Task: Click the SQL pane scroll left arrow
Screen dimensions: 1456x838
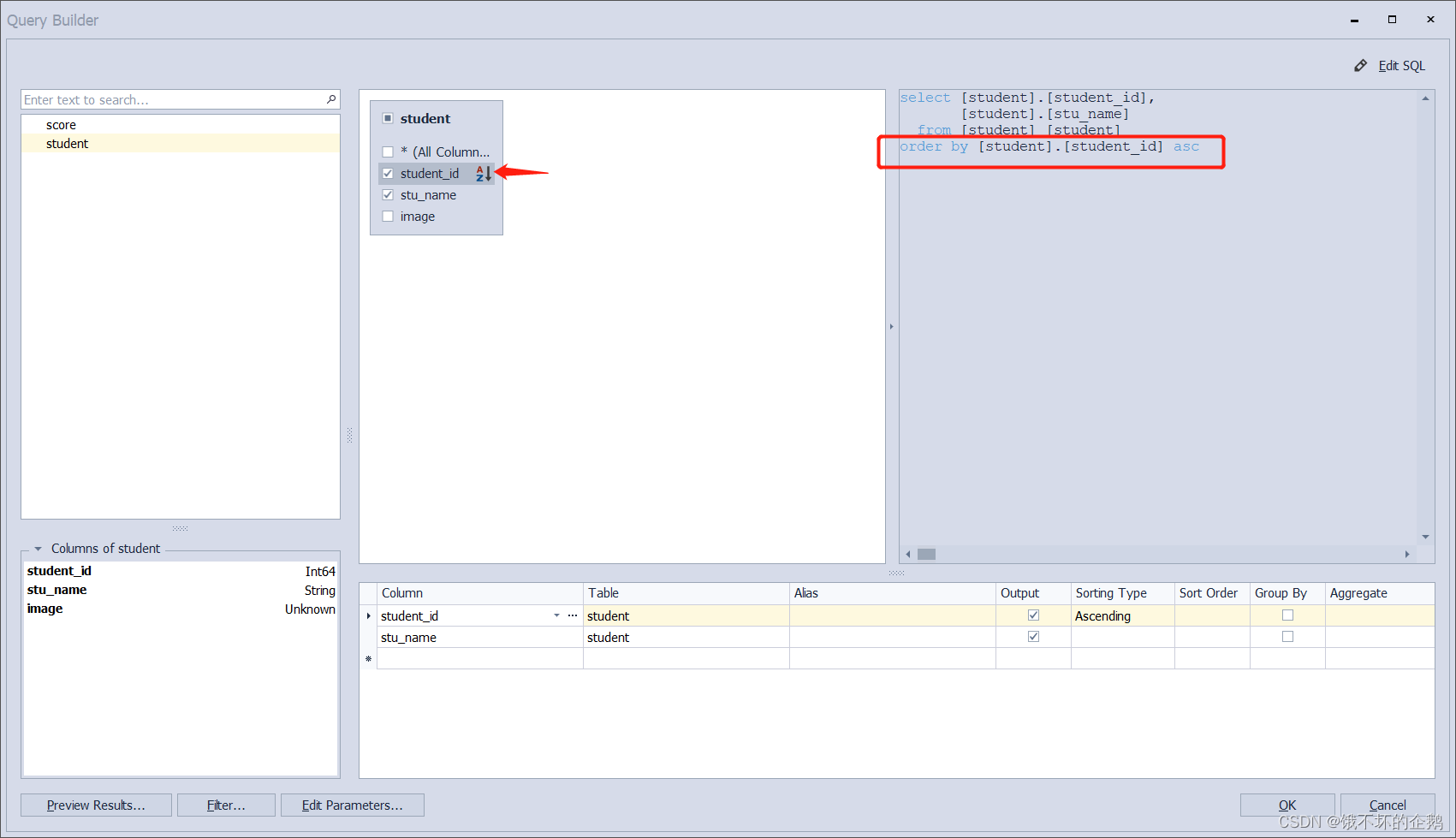Action: (x=908, y=554)
